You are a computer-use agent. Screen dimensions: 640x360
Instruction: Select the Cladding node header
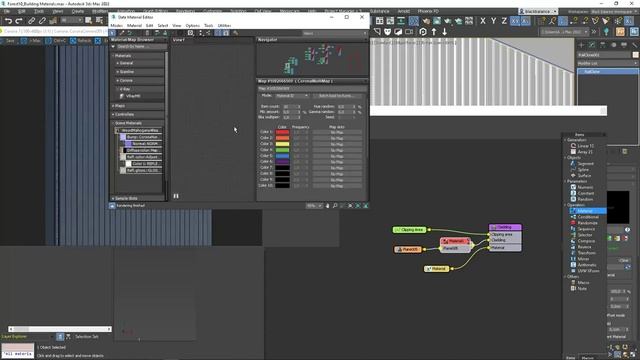pyautogui.click(x=505, y=227)
